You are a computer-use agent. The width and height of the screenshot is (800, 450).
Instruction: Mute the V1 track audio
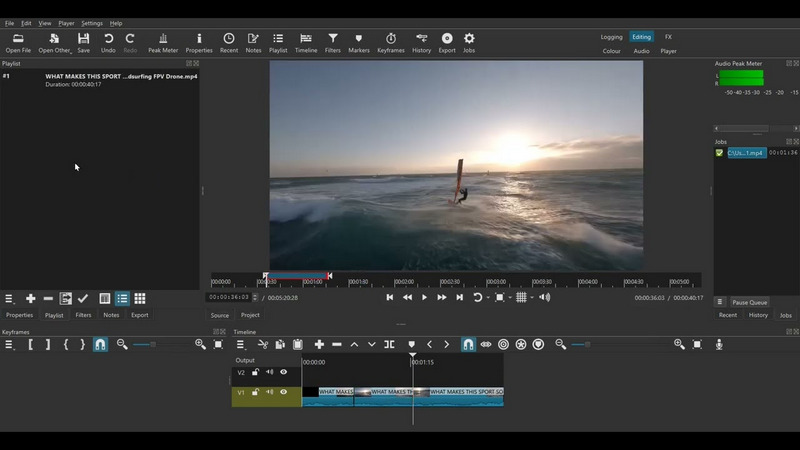coord(269,392)
